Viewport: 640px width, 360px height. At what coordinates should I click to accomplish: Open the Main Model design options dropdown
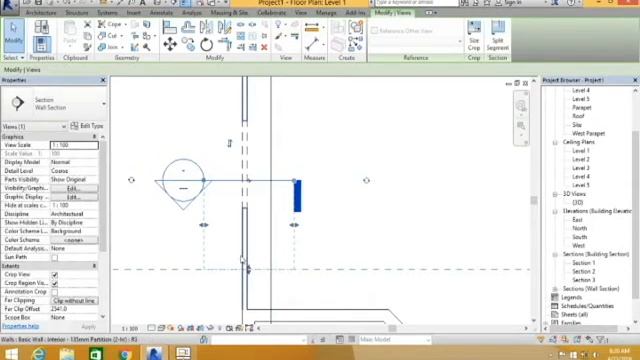tap(428, 340)
